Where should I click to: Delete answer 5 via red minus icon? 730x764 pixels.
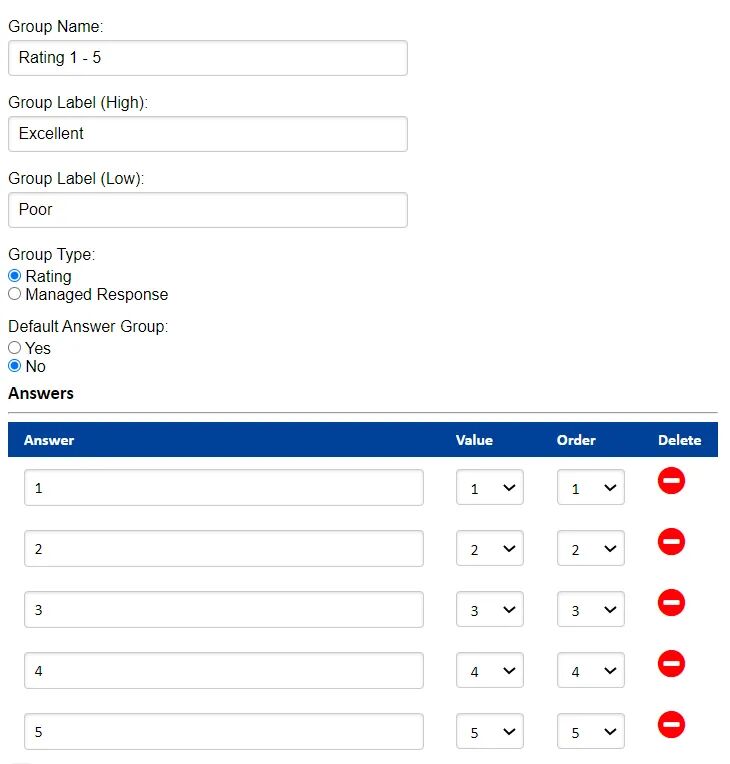coord(671,724)
